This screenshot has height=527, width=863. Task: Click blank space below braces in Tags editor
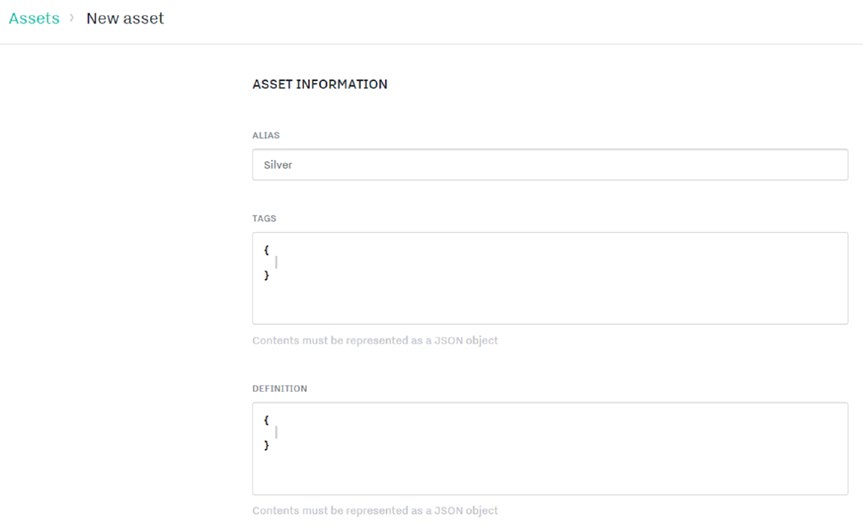coord(549,302)
